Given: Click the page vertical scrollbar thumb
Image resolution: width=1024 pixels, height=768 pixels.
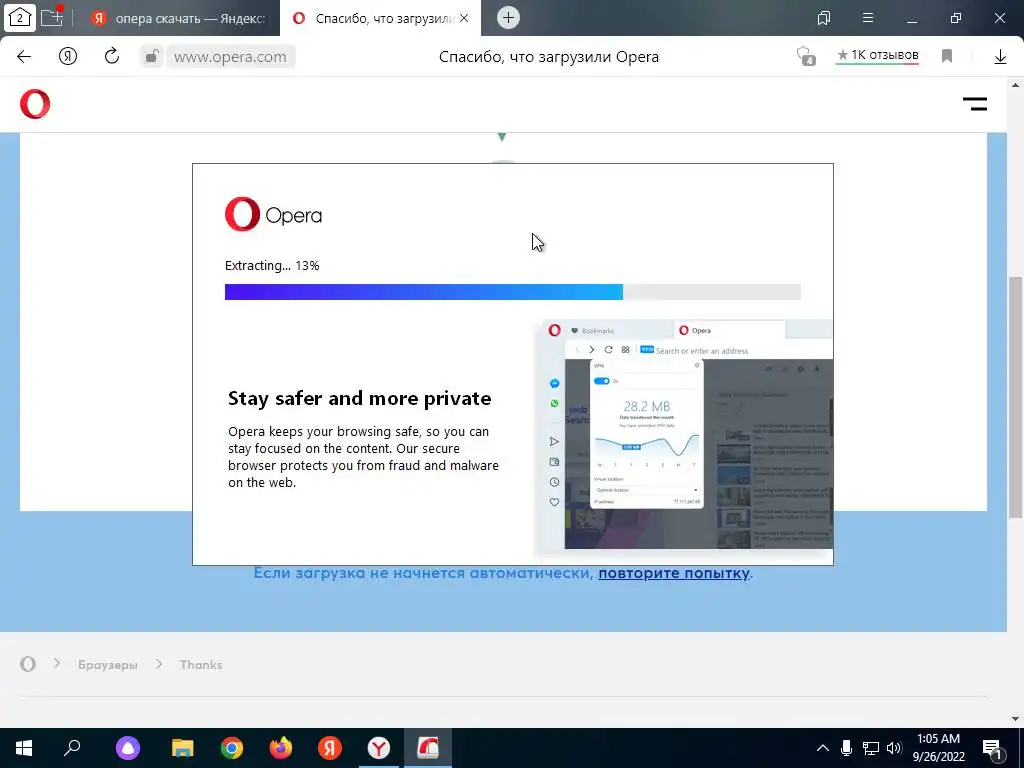Looking at the screenshot, I should pos(1016,397).
